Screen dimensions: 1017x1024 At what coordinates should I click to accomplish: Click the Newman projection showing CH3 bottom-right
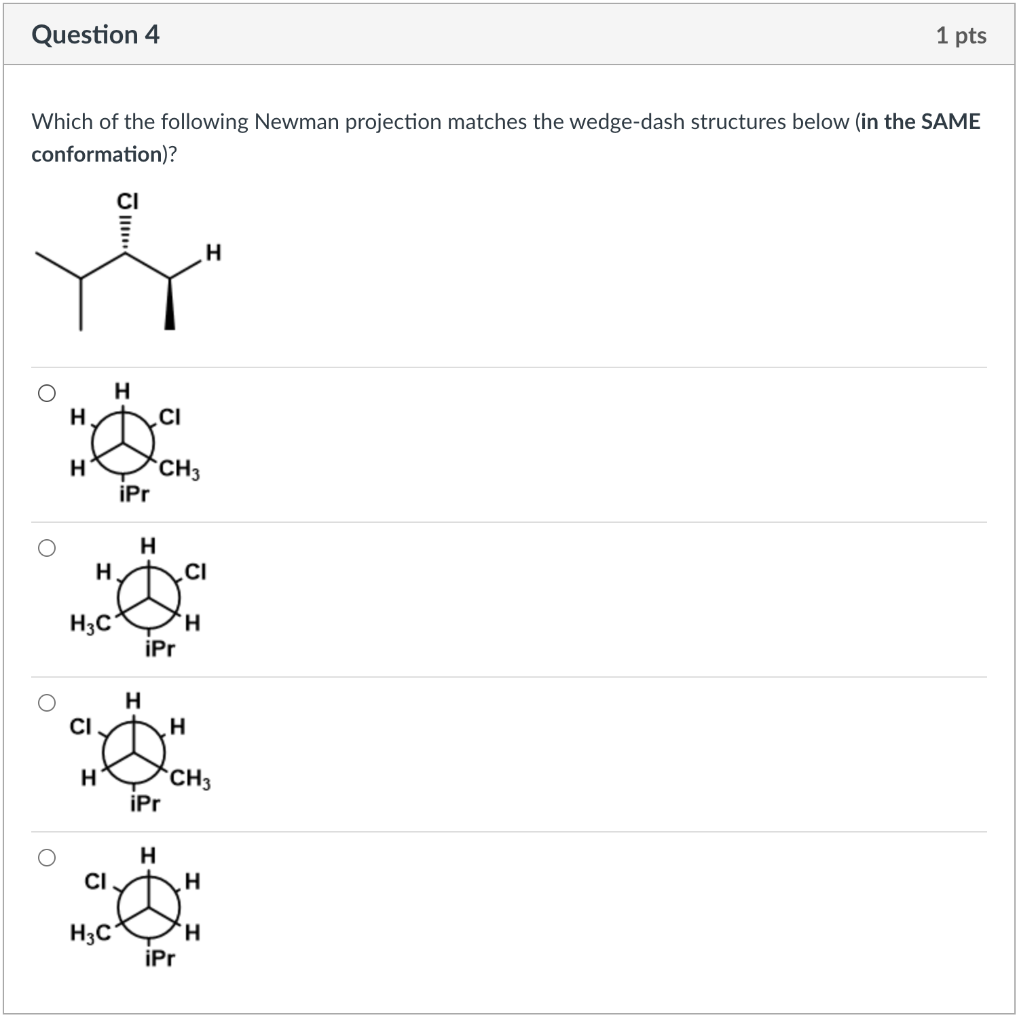pos(125,440)
